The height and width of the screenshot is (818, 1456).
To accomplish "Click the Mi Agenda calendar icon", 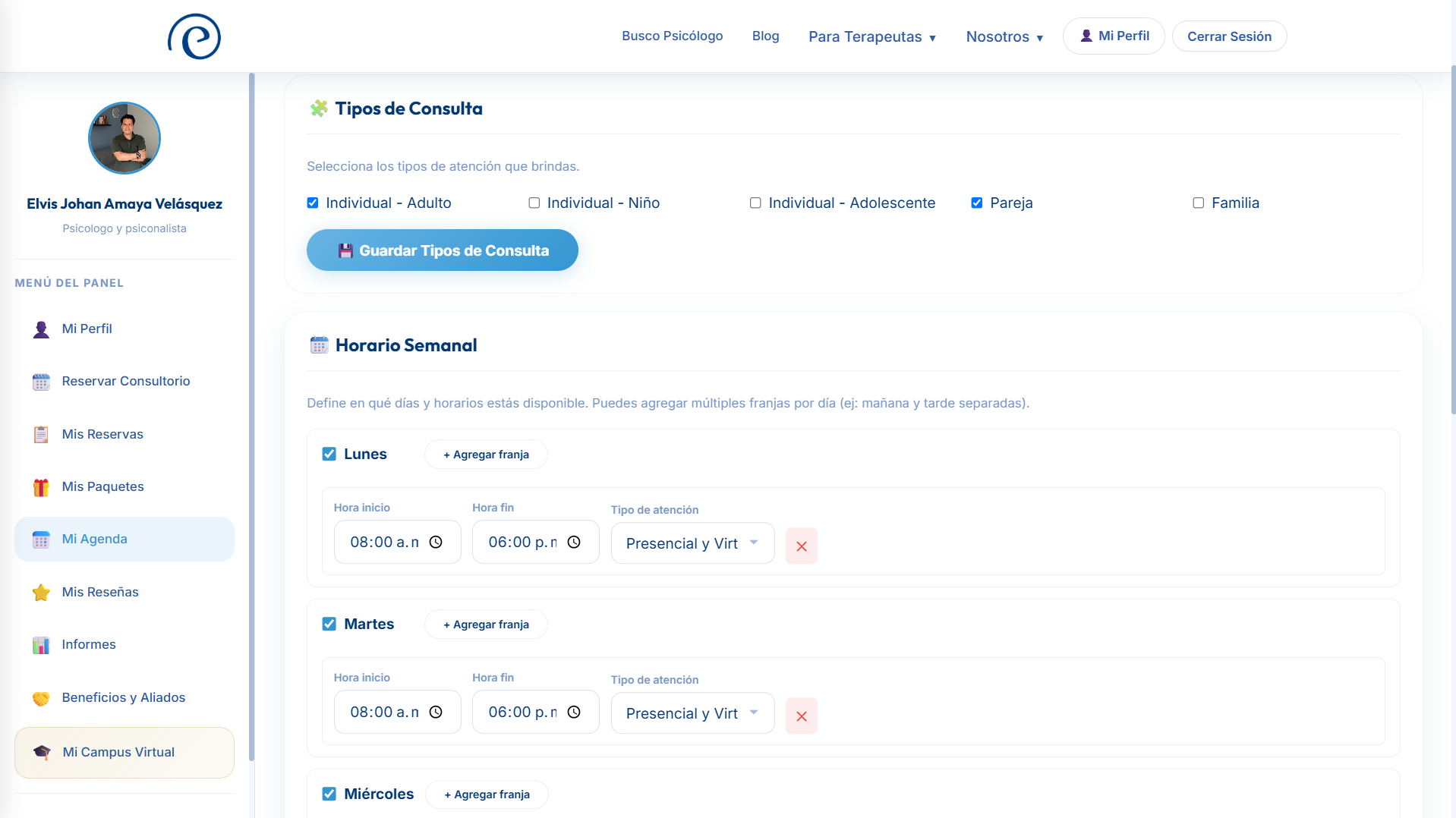I will click(x=41, y=540).
